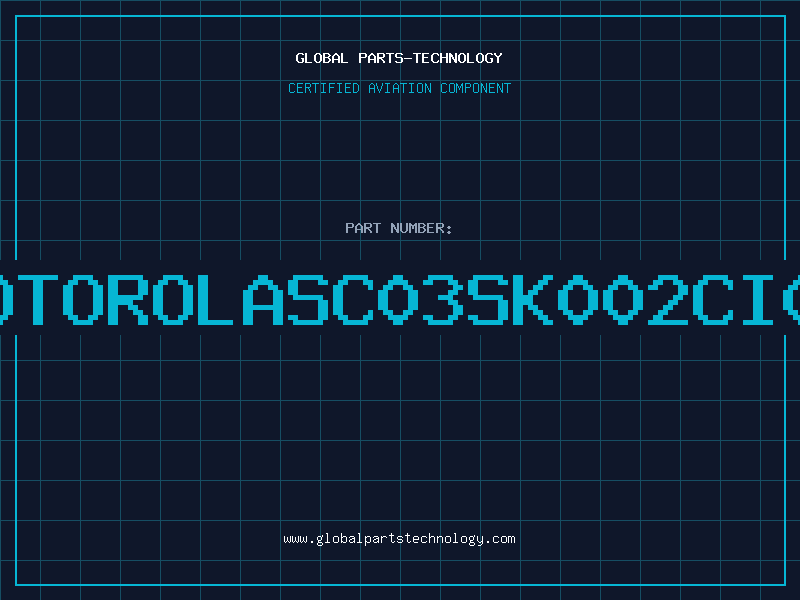Select the GLOBAL word in the header
This screenshot has width=800, height=600.
point(321,58)
